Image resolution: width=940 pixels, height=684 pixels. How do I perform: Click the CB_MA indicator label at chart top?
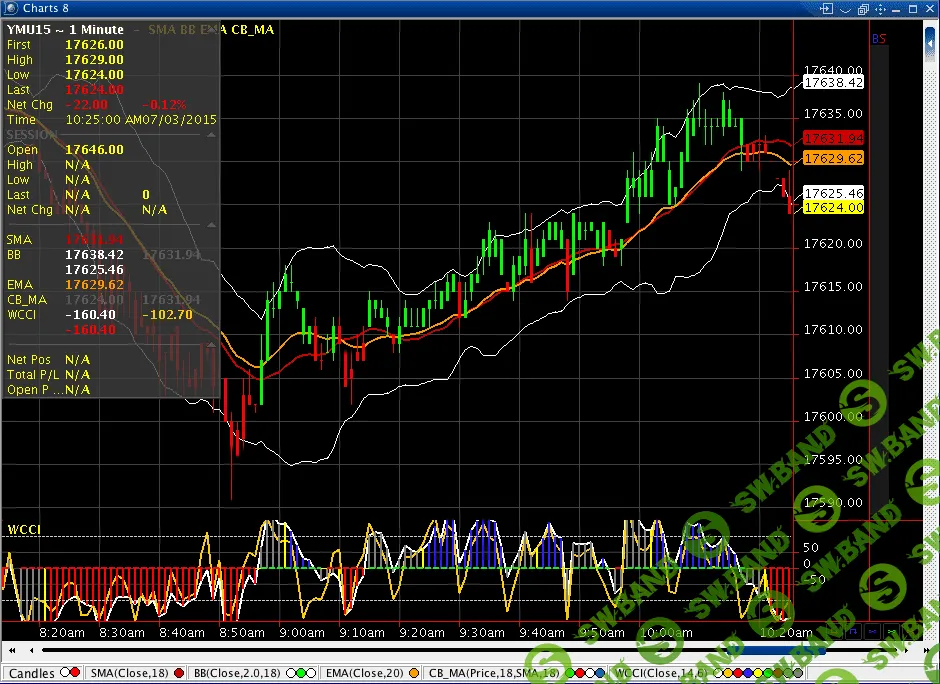pyautogui.click(x=252, y=30)
